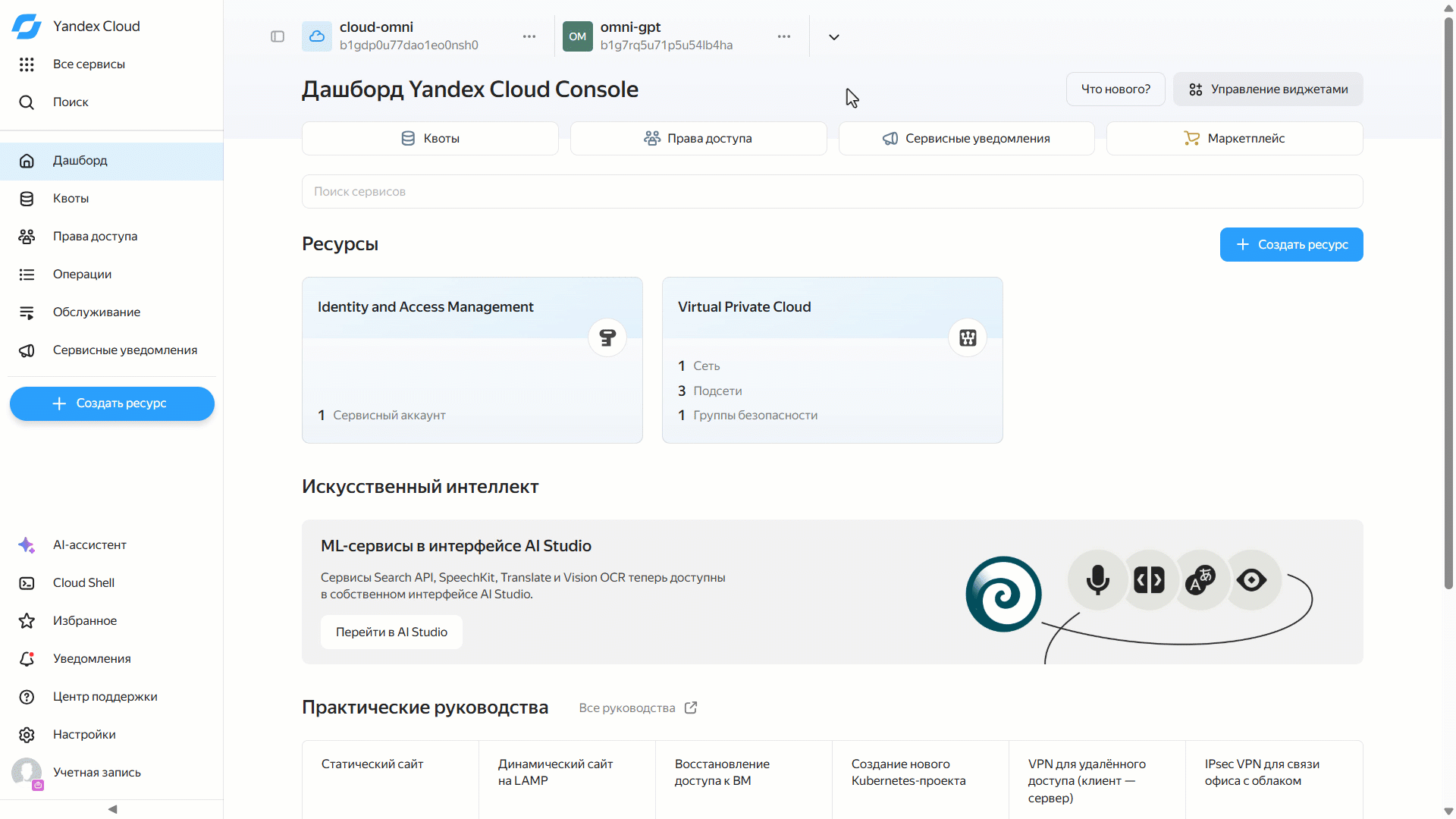Collapse the left sidebar with bottom arrow
Screen dimensions: 1456x819
[x=112, y=809]
